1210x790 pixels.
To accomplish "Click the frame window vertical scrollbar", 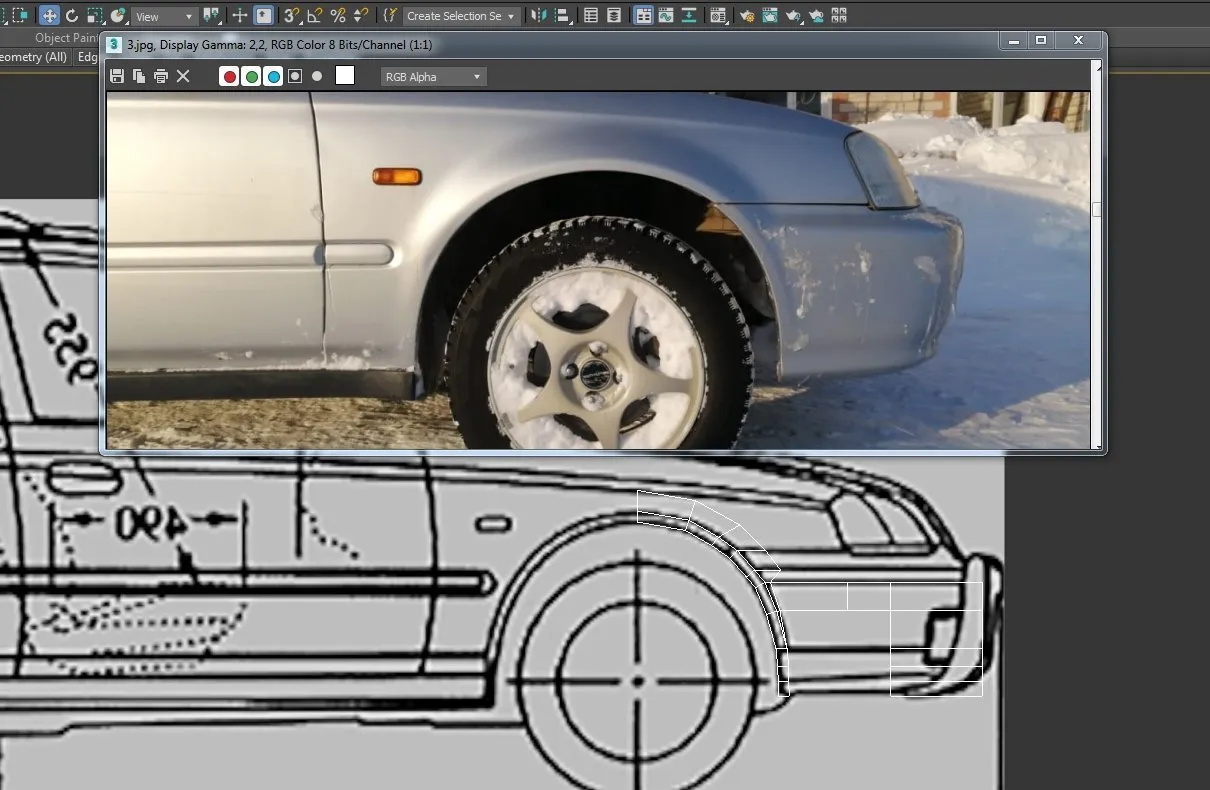I will click(x=1097, y=209).
